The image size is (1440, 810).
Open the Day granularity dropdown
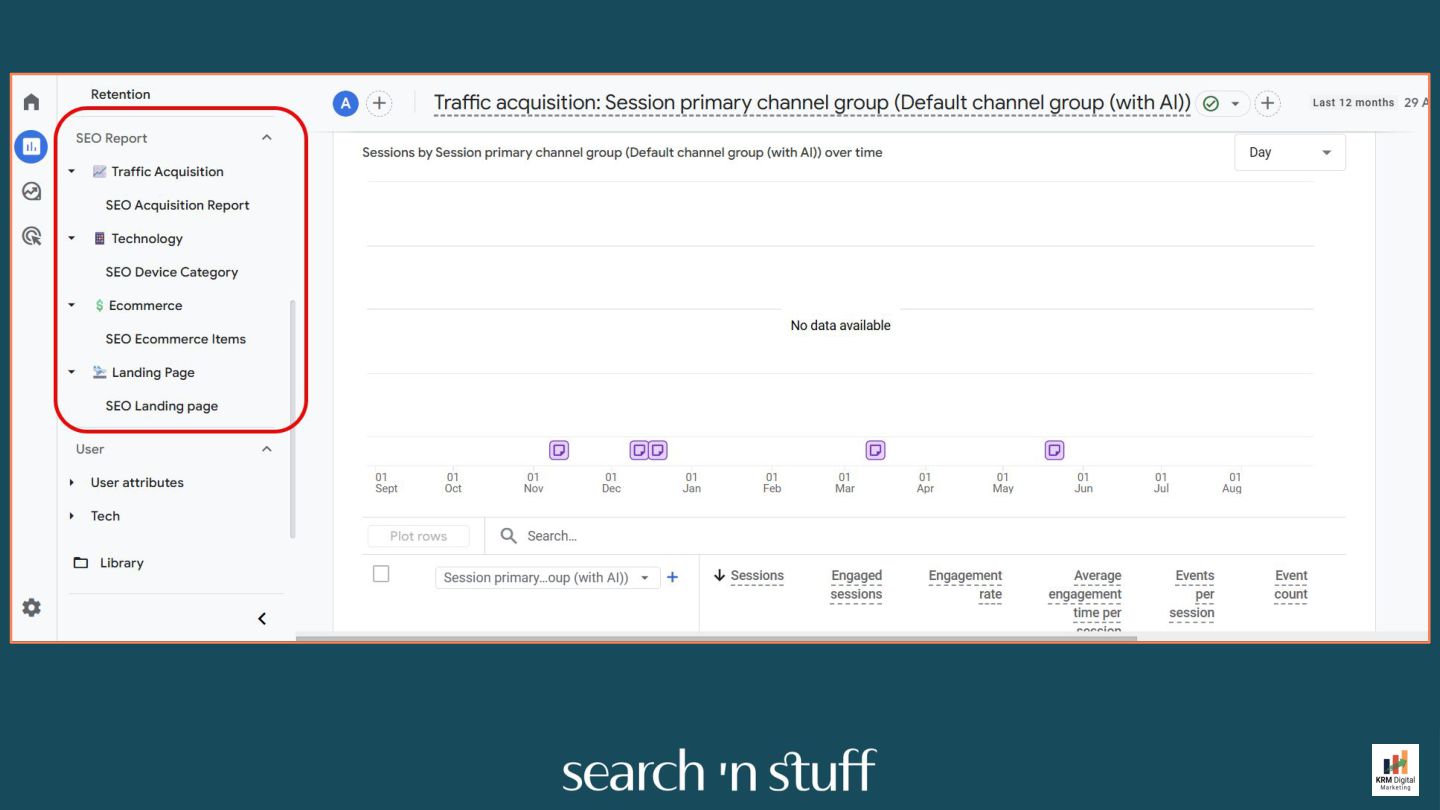tap(1290, 153)
